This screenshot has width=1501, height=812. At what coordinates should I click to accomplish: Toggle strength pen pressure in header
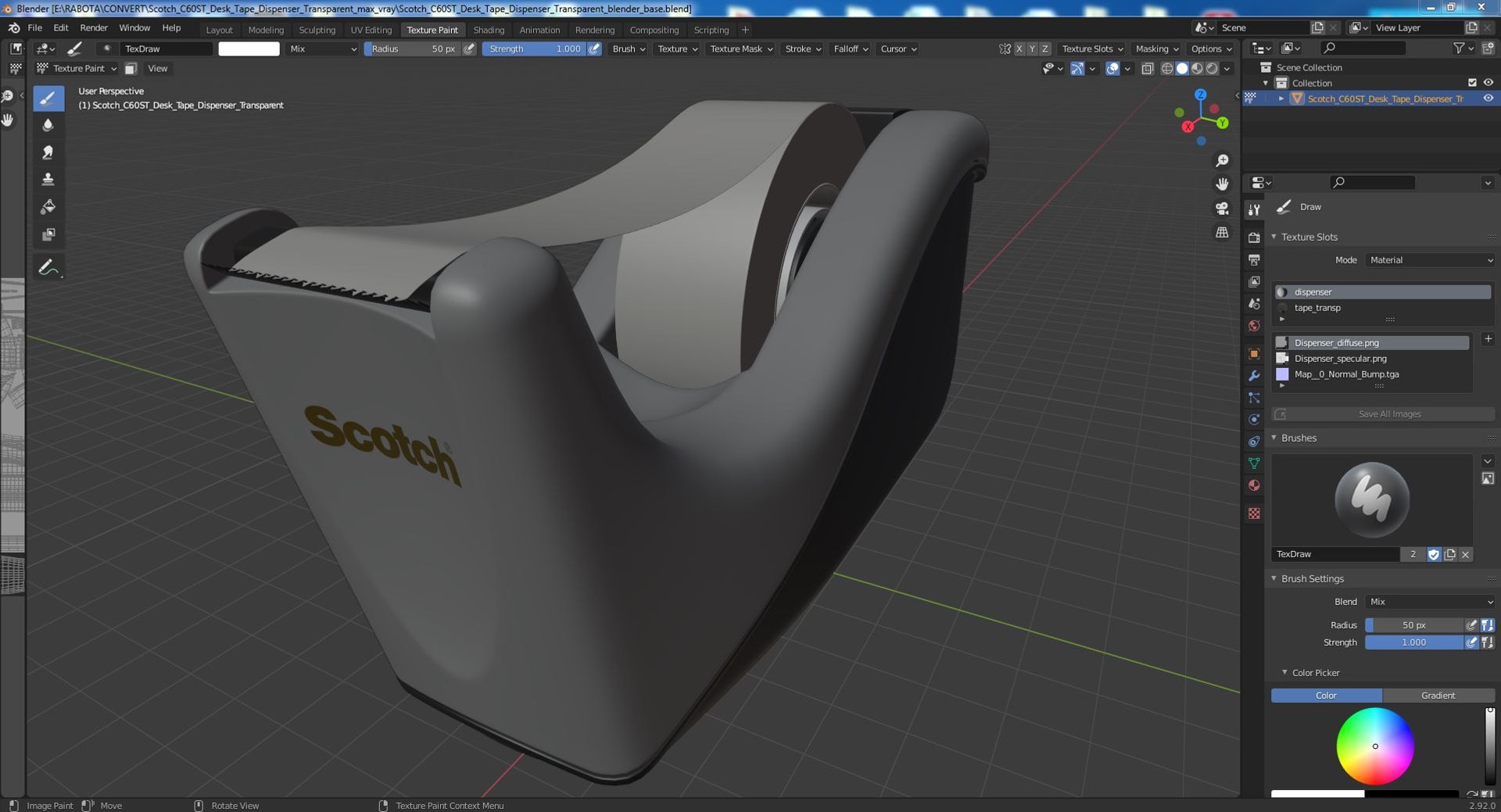pyautogui.click(x=595, y=48)
